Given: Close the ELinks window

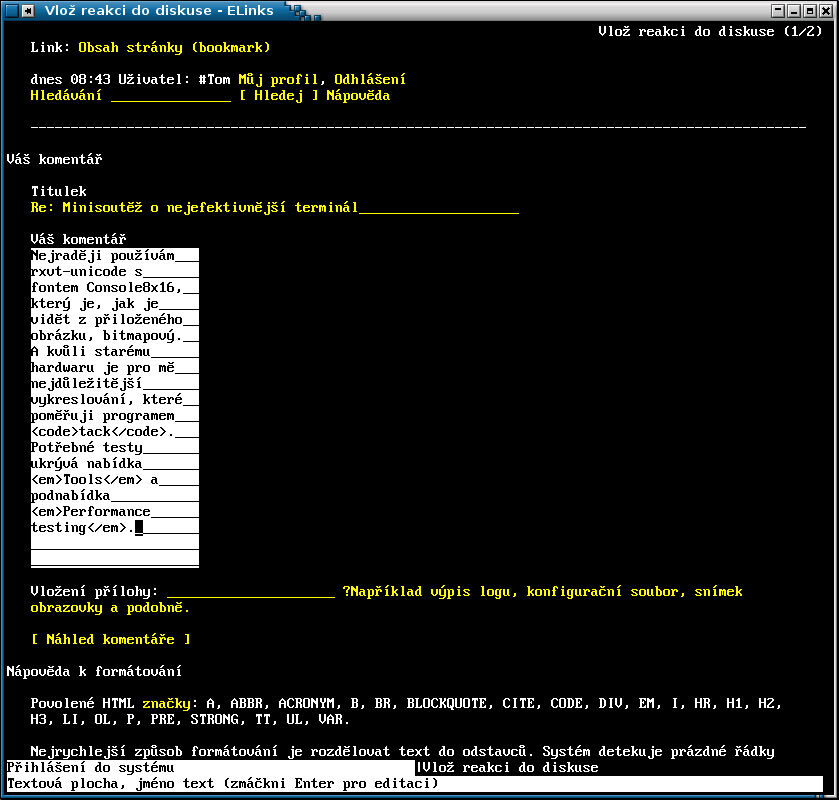Looking at the screenshot, I should 826,10.
